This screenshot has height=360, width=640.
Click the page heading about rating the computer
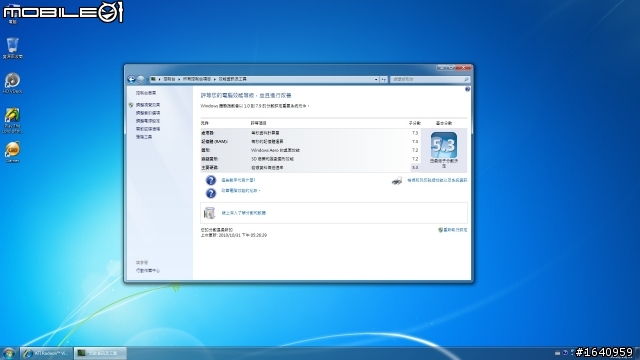click(246, 95)
